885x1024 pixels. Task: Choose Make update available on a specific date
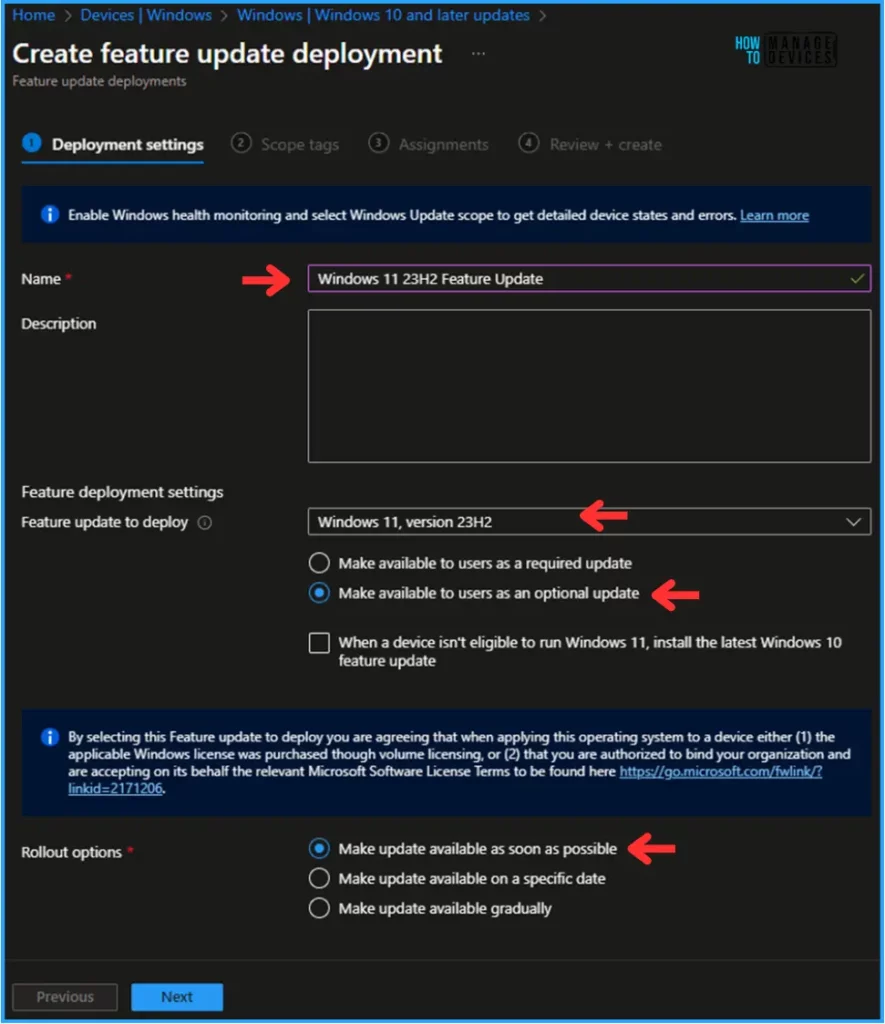[319, 878]
